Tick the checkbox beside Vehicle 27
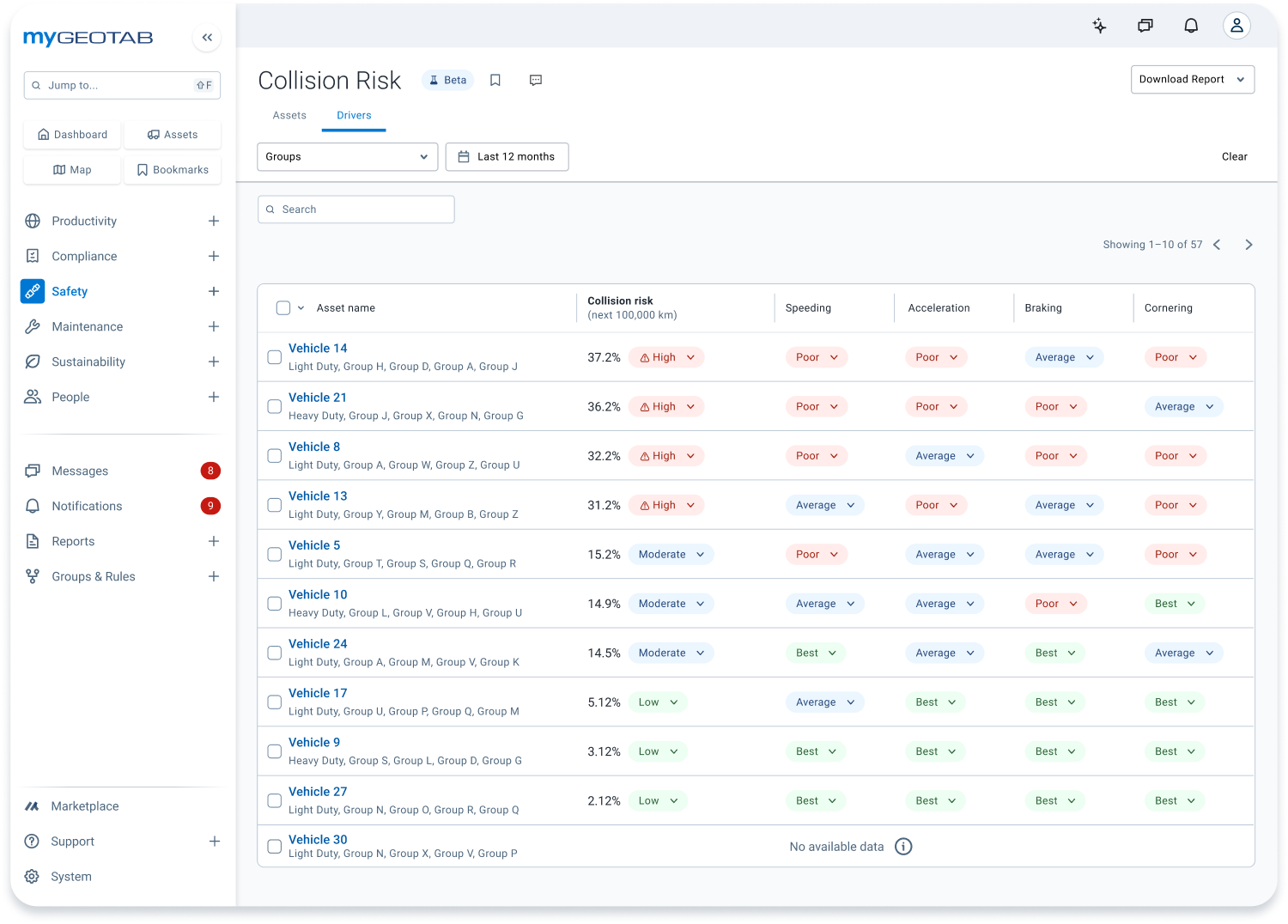Image resolution: width=1288 pixels, height=924 pixels. pyautogui.click(x=274, y=799)
